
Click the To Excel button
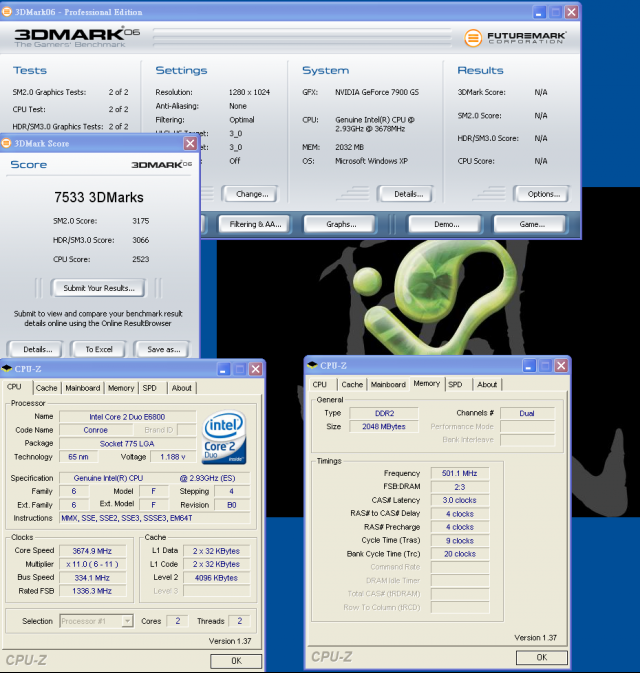(99, 349)
